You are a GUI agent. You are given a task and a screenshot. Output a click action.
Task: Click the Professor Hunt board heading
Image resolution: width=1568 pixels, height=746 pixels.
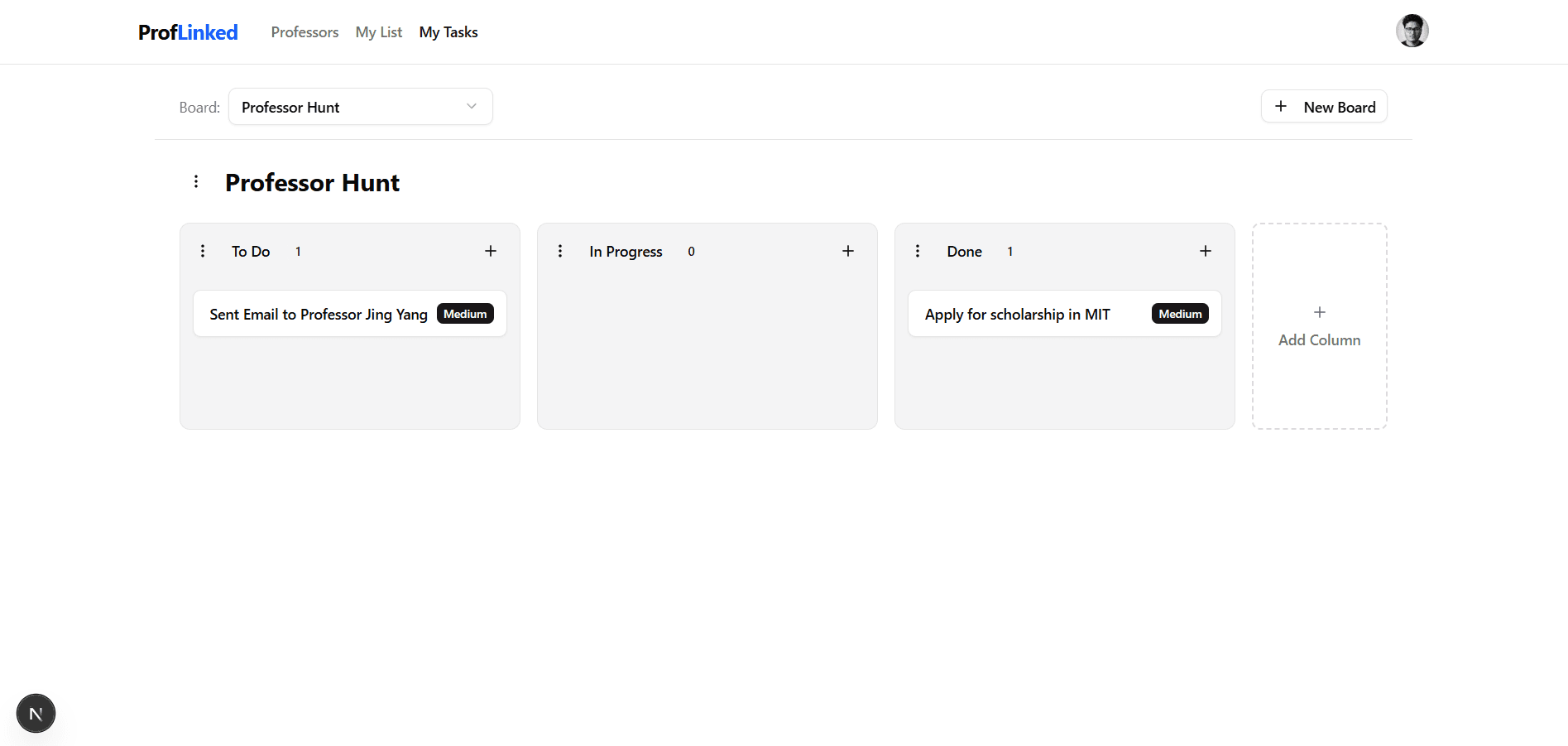coord(312,182)
